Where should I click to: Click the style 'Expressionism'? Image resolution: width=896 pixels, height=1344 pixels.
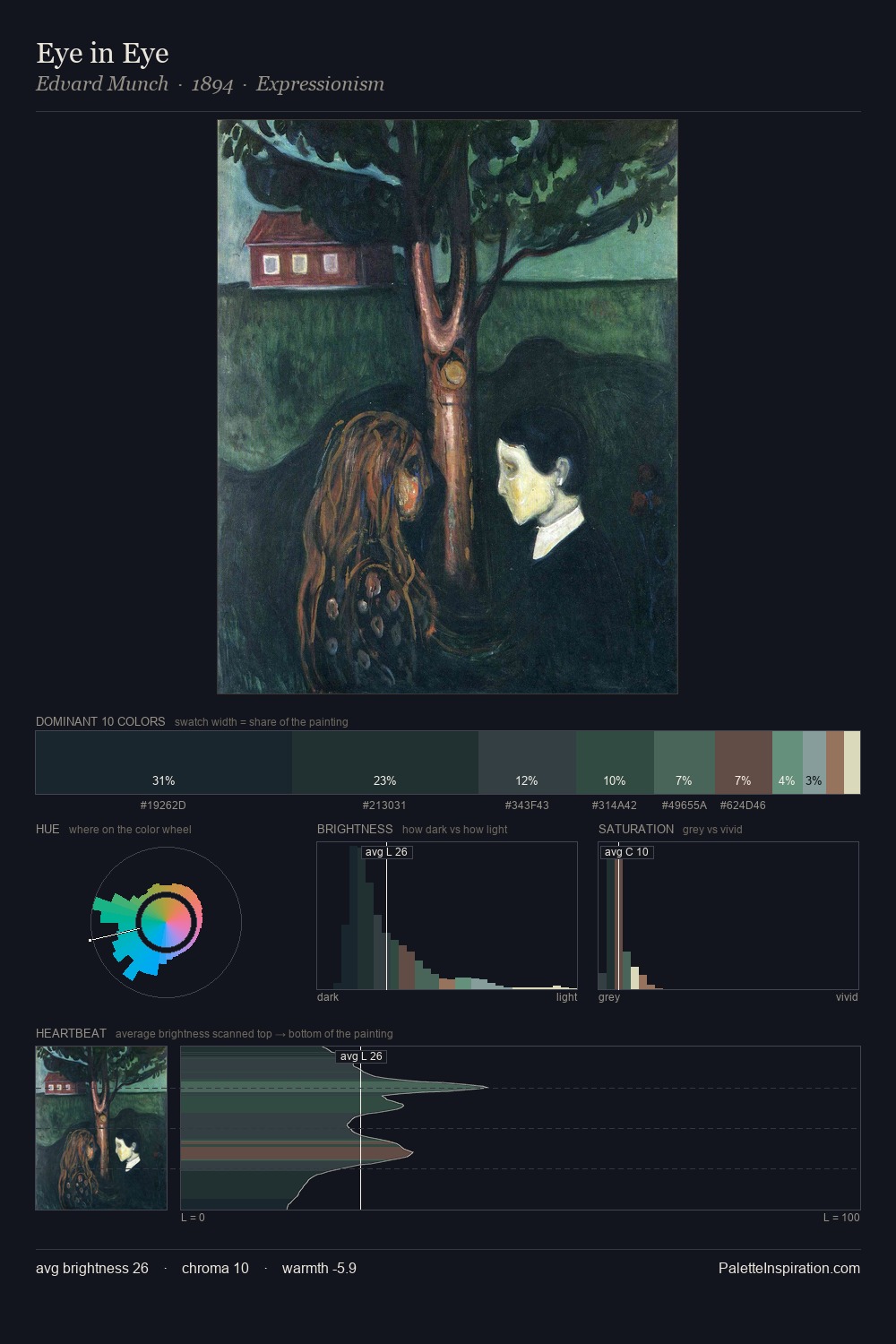(x=320, y=84)
